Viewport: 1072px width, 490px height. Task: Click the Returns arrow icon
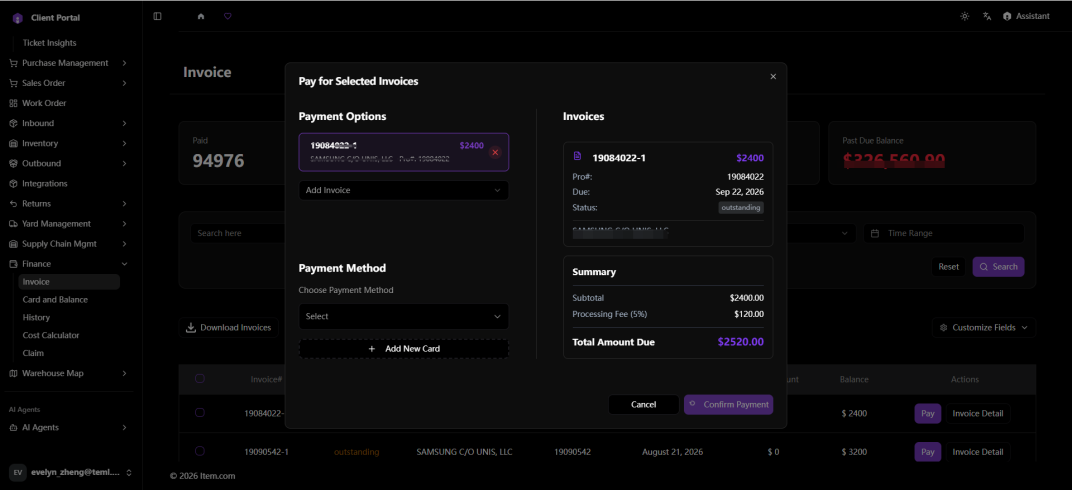[14, 204]
